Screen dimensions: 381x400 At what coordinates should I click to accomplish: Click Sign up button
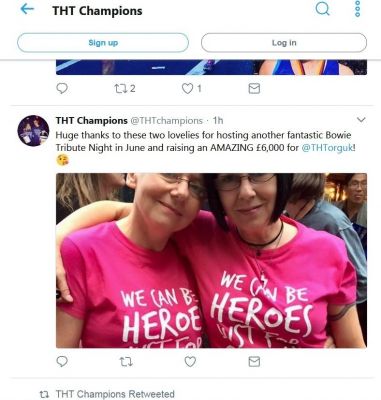coord(103,43)
